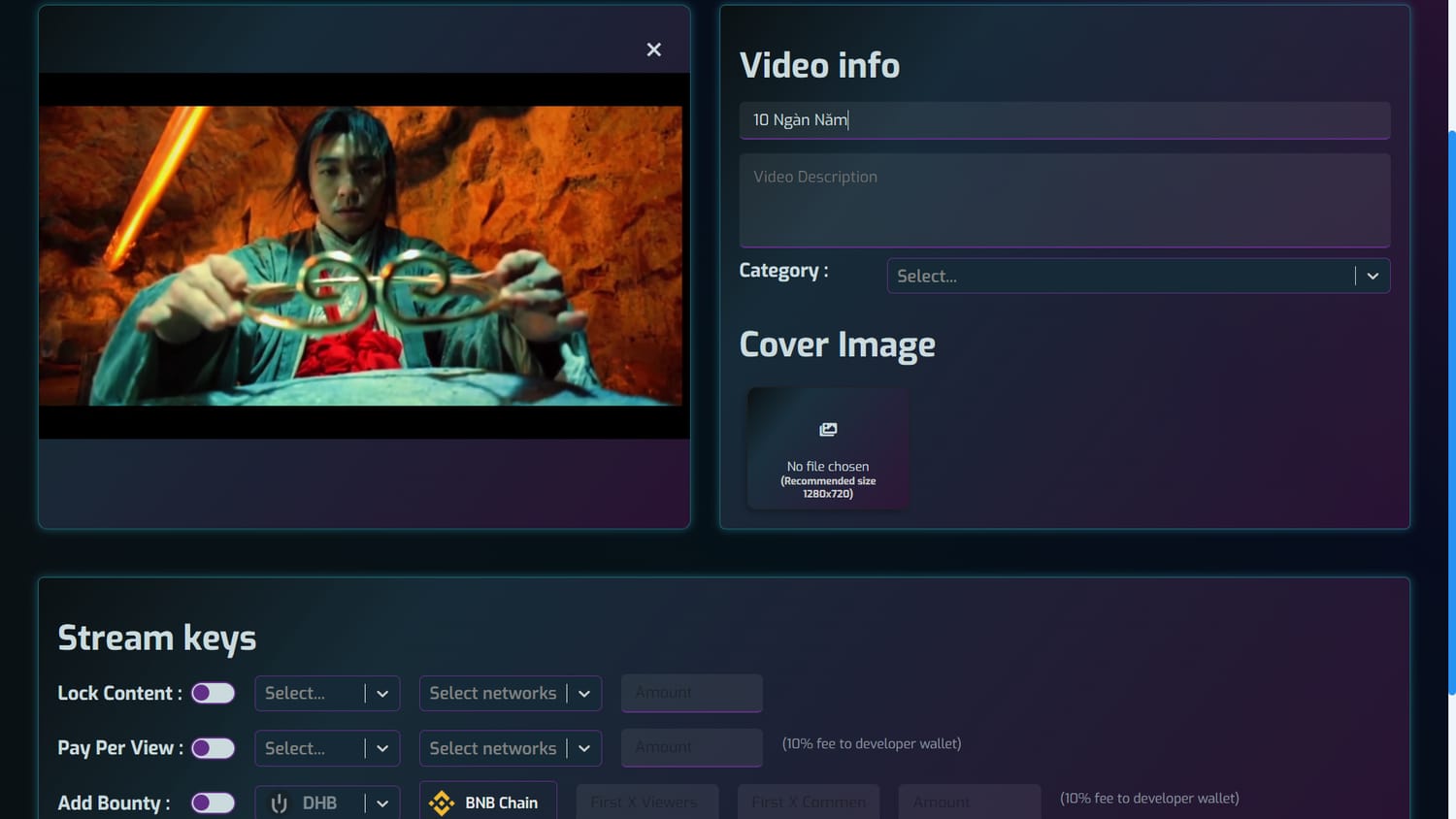Click the BNB Chain logo icon
This screenshot has height=819, width=1456.
tap(442, 803)
